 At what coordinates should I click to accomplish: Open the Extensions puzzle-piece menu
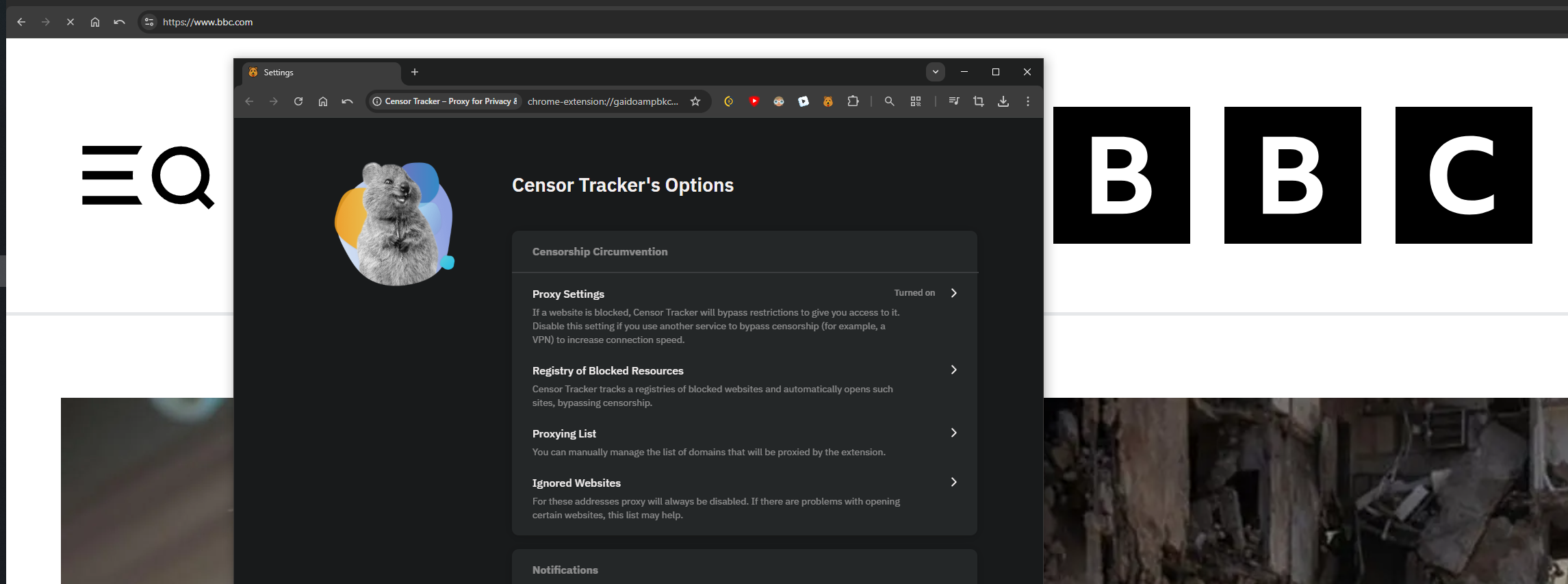pos(853,101)
